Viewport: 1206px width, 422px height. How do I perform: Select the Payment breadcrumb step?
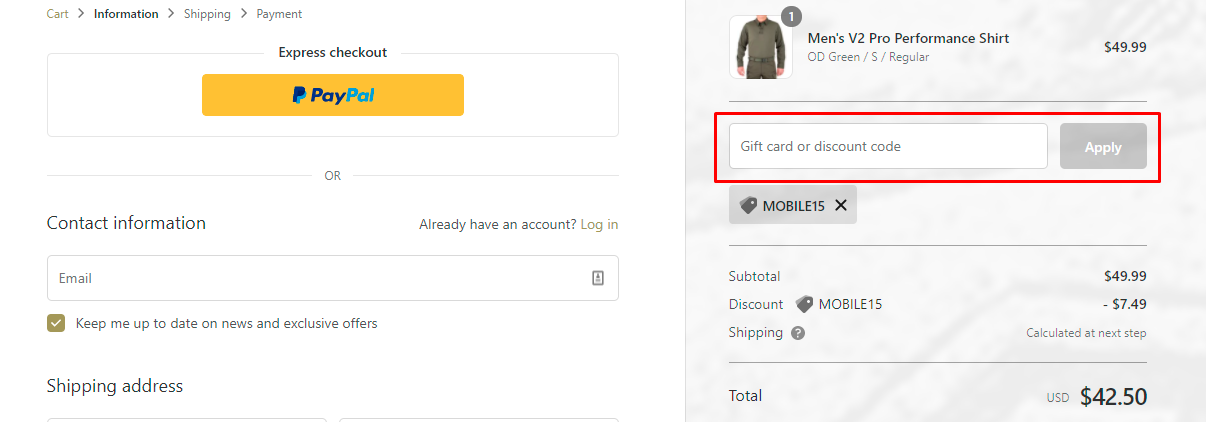pos(279,14)
